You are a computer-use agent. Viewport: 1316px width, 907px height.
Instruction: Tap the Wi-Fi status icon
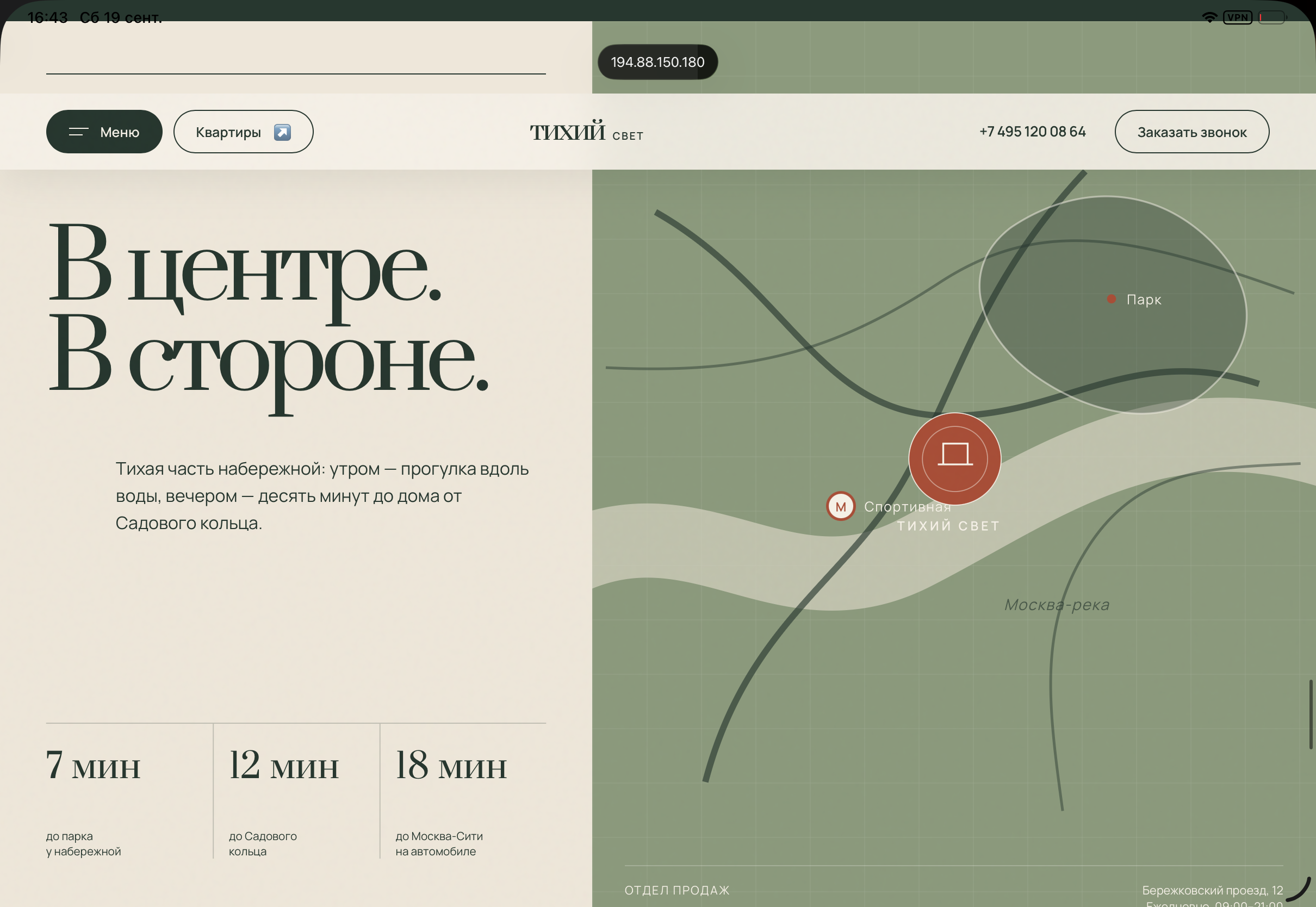tap(1210, 17)
